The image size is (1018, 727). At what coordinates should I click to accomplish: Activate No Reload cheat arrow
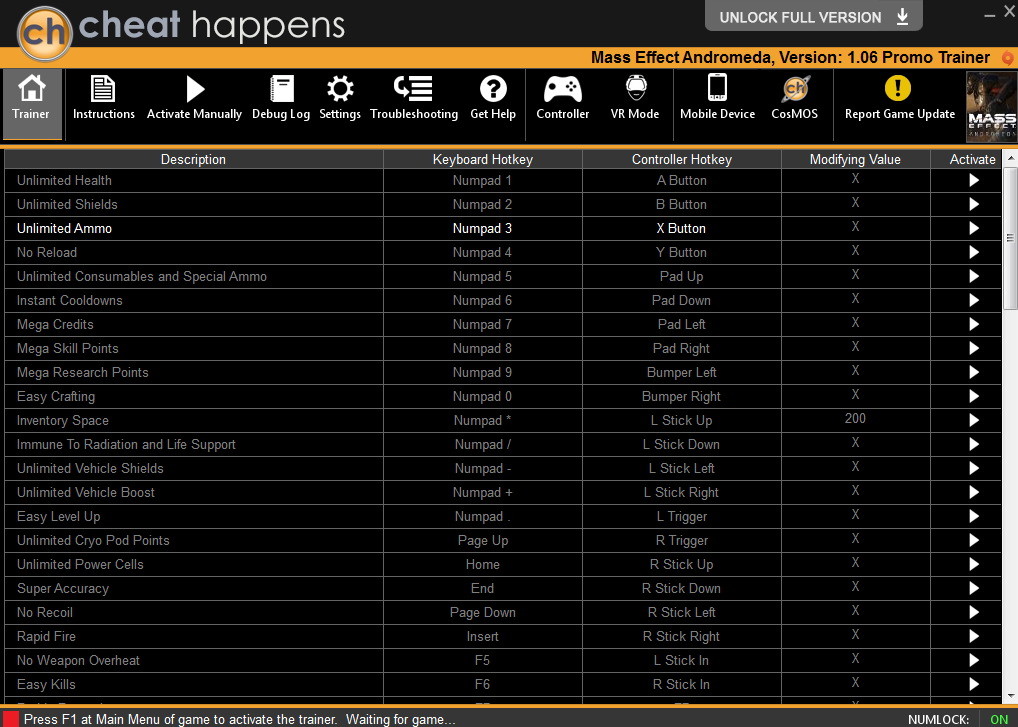[x=974, y=253]
